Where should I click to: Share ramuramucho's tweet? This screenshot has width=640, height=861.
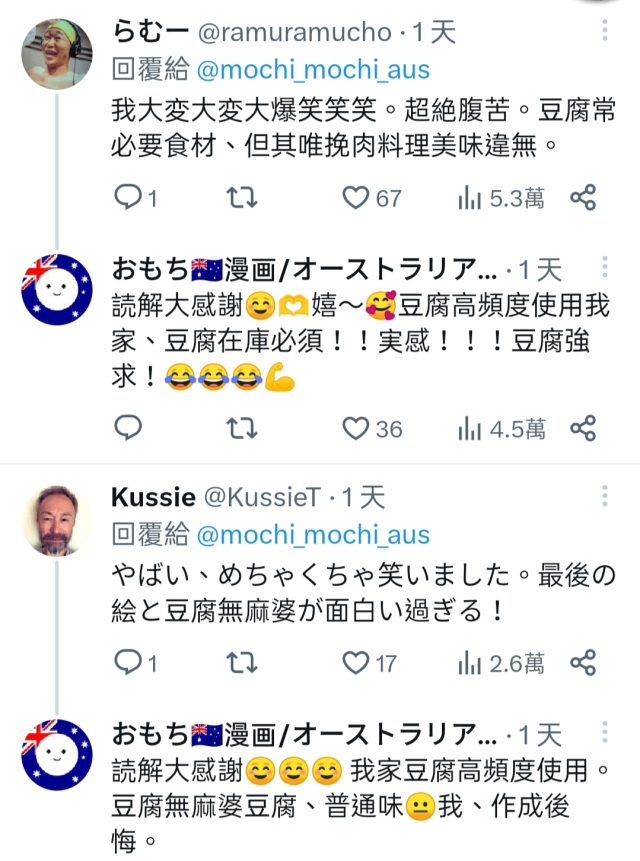[x=584, y=198]
